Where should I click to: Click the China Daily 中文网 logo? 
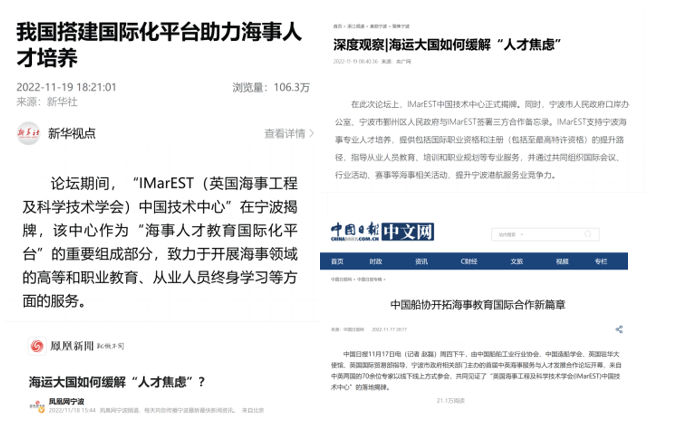click(384, 232)
